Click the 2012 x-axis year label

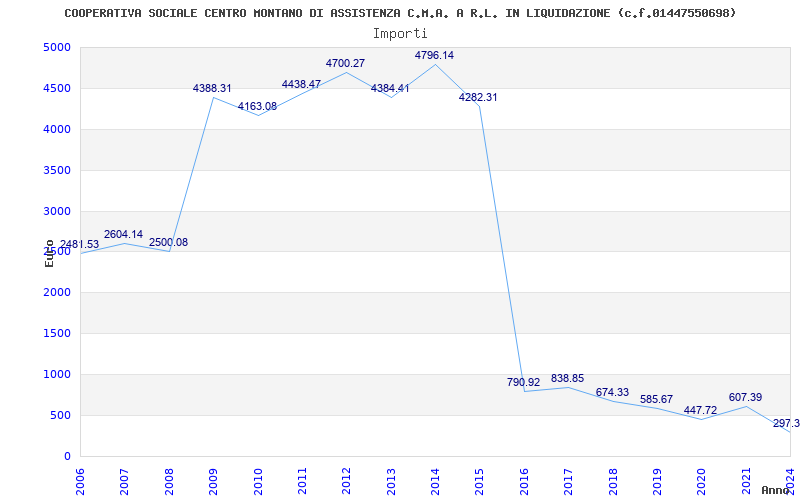346,481
